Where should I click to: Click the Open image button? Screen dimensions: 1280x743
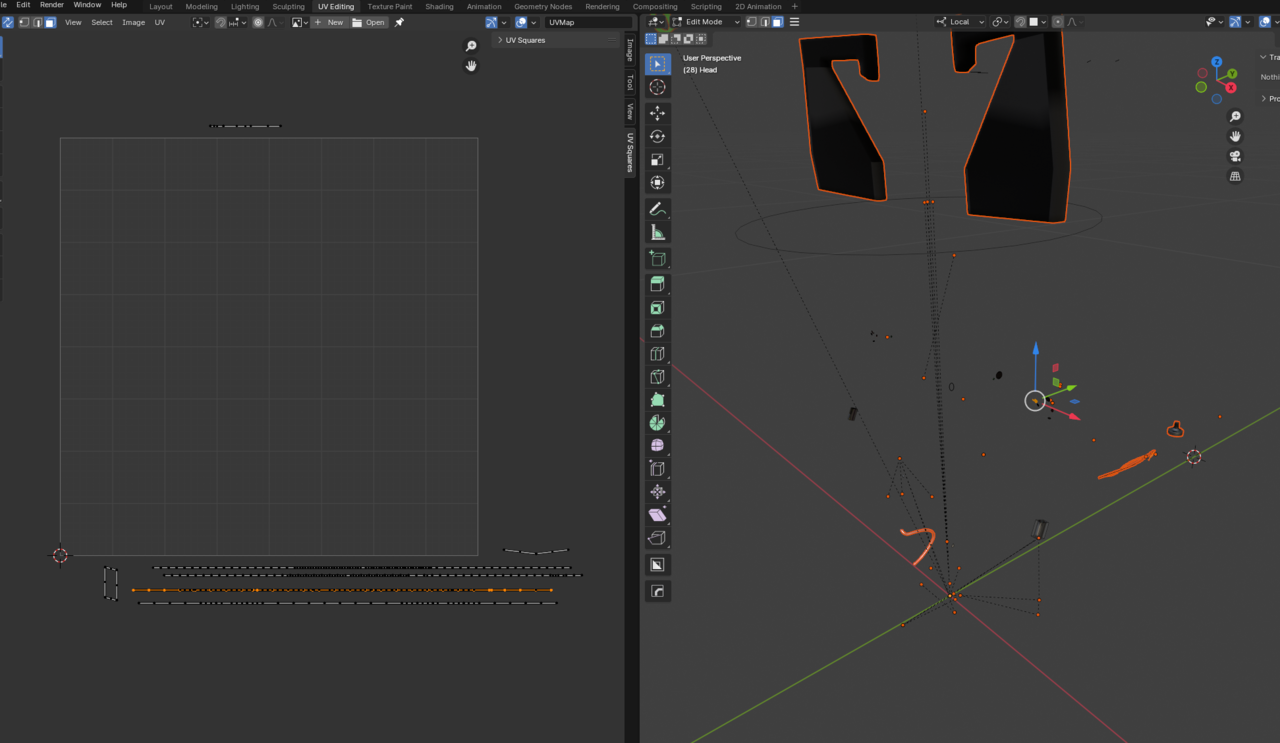[369, 22]
